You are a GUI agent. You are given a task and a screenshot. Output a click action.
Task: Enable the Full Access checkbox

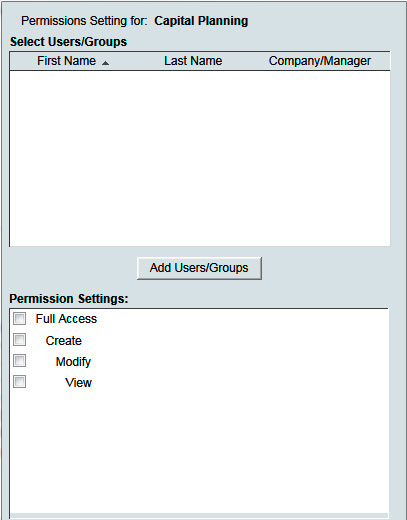[19, 319]
